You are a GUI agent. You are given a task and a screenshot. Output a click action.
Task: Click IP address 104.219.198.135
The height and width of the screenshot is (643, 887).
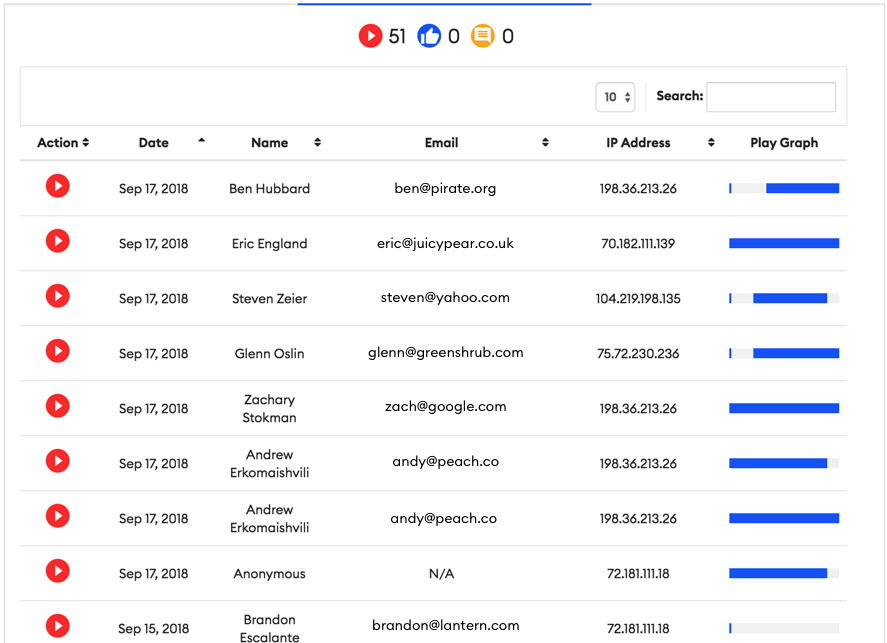pyautogui.click(x=638, y=299)
